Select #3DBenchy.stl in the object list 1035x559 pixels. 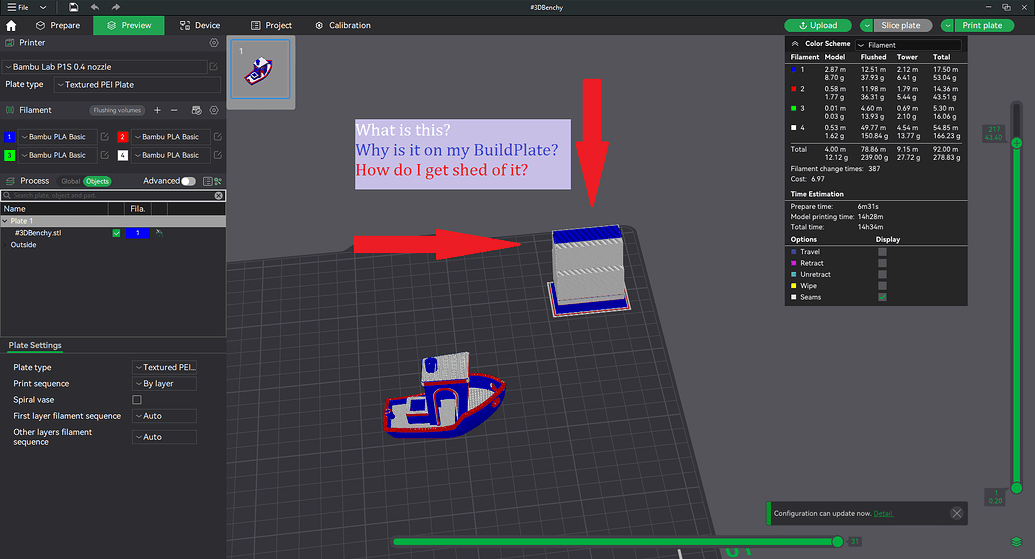tap(38, 233)
